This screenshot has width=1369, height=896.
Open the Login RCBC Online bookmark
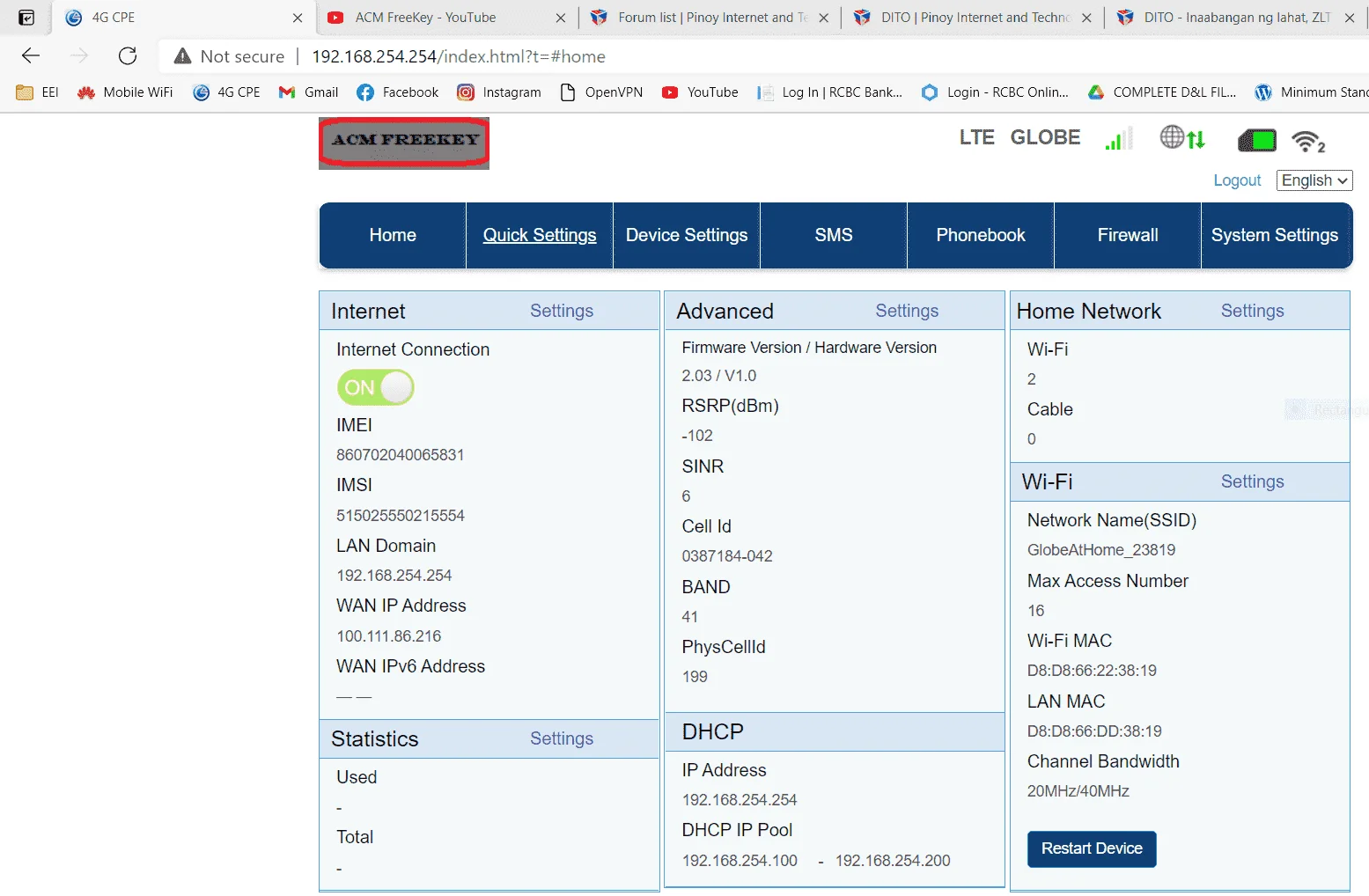click(x=995, y=92)
